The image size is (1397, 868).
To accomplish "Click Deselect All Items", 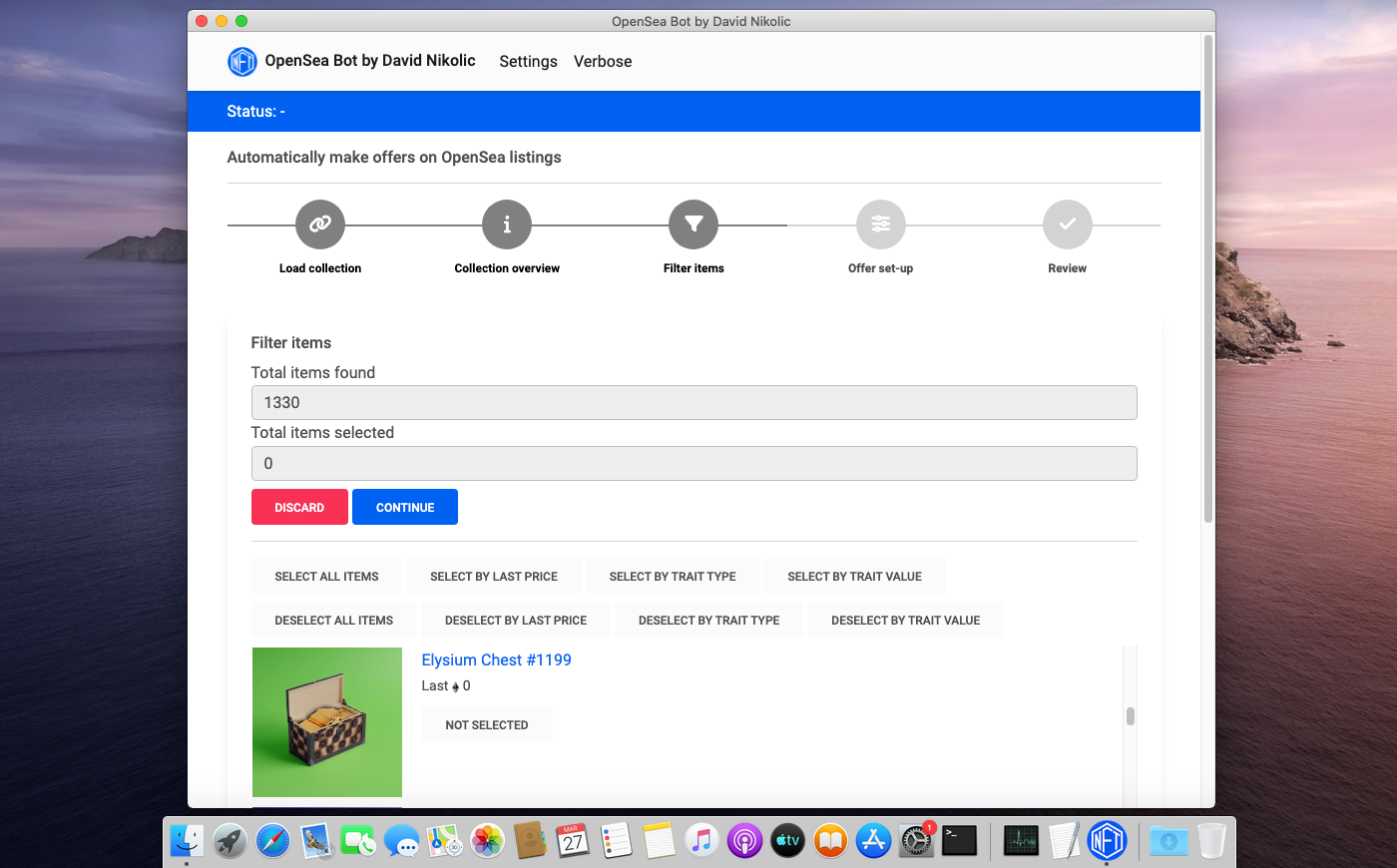I will (334, 621).
